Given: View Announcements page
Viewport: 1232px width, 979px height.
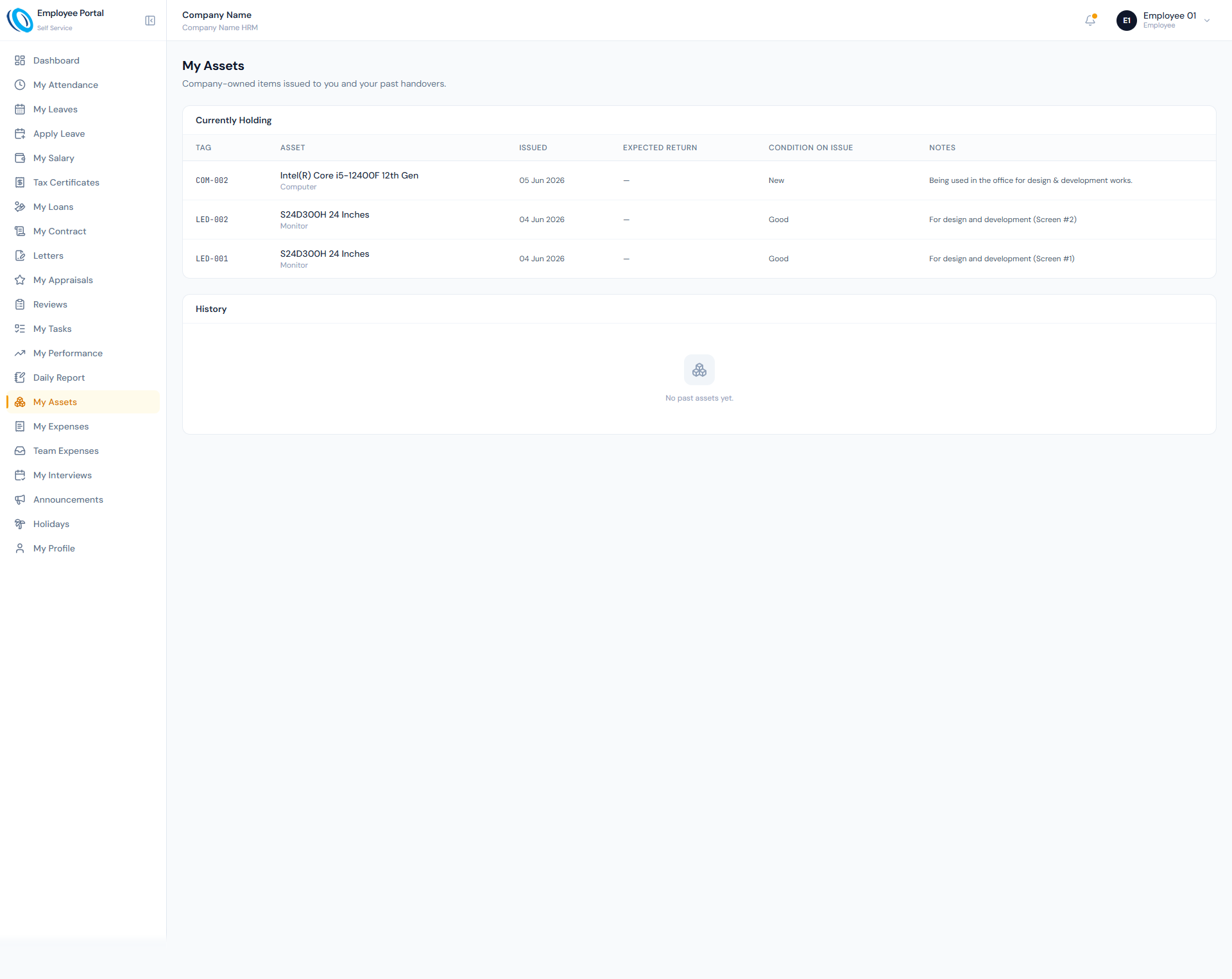Looking at the screenshot, I should (83, 499).
